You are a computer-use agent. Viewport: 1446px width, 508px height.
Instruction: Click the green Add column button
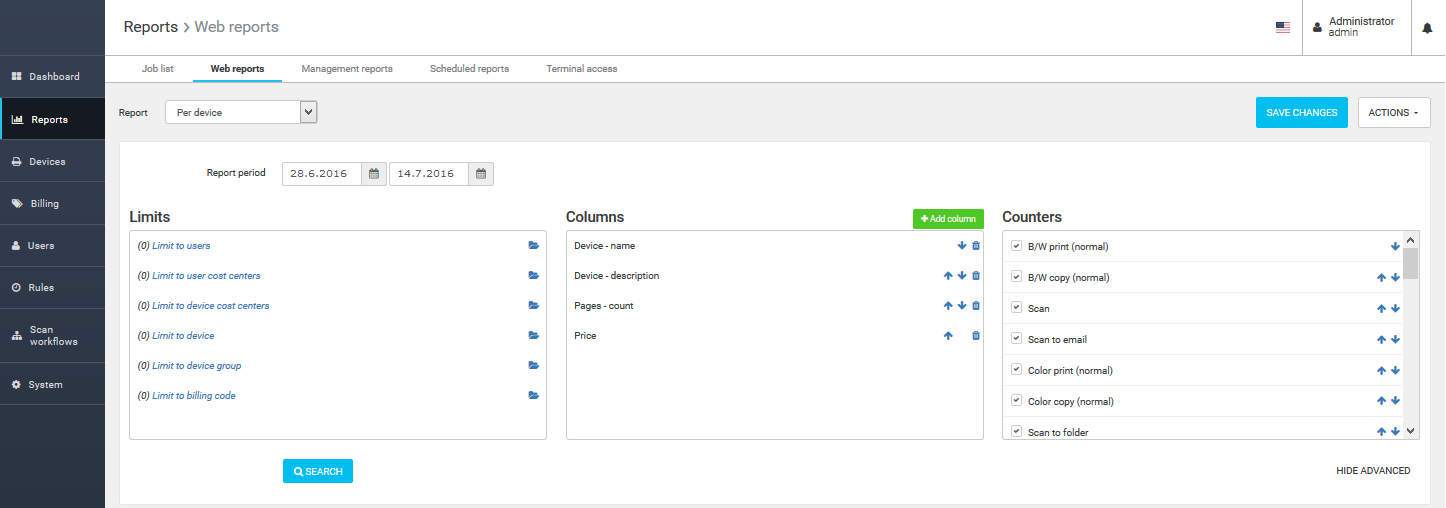click(x=947, y=218)
